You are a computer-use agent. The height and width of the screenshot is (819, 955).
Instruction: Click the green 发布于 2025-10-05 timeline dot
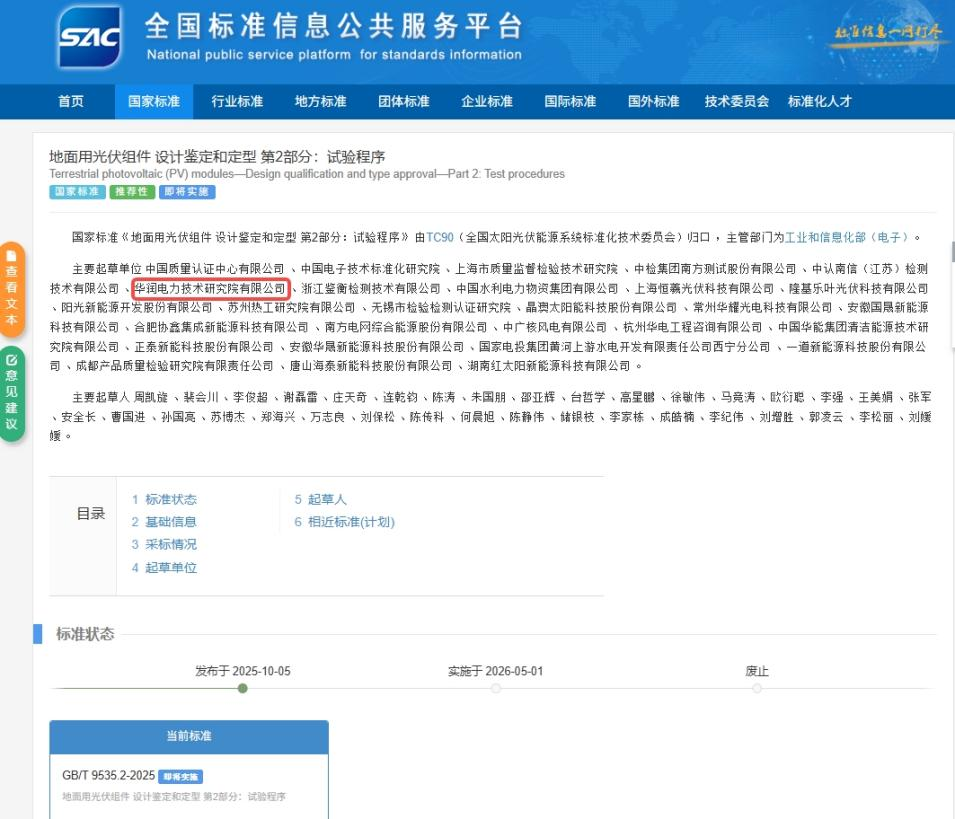tap(243, 688)
